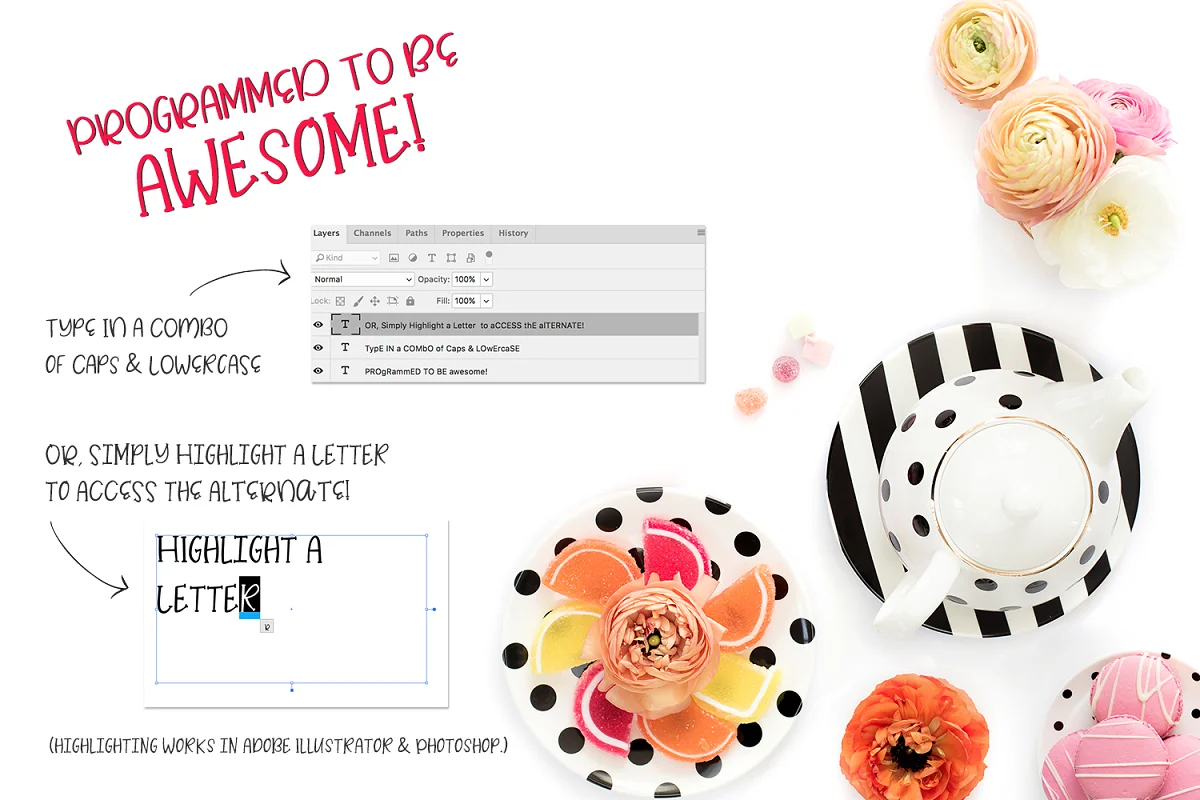
Task: Open the Normal blend mode dropdown
Action: 363,279
